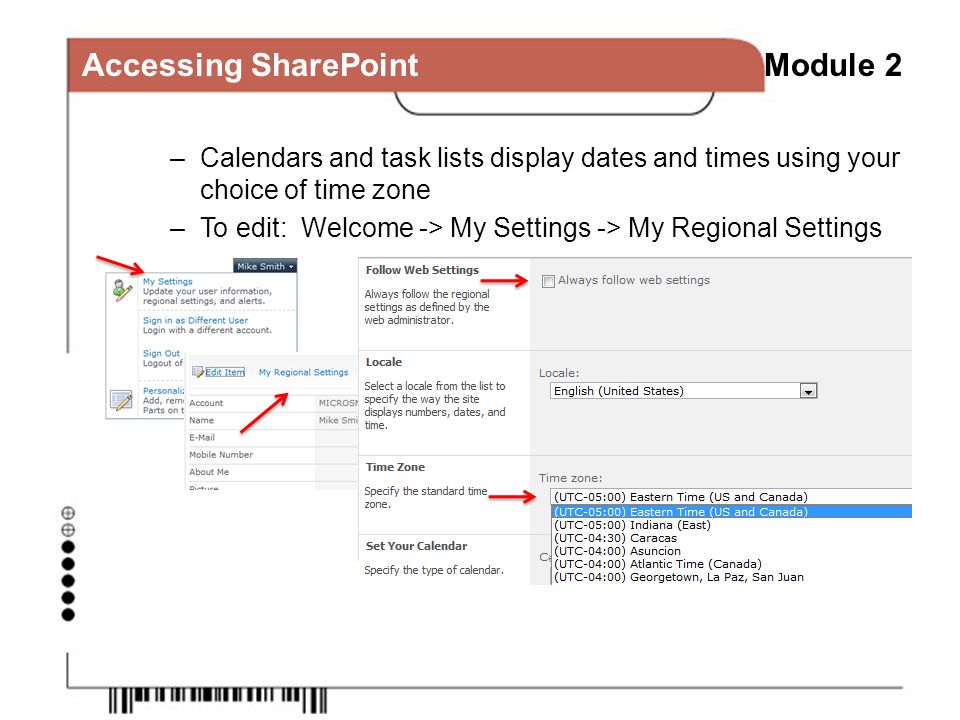Viewport: 960px width, 720px height.
Task: Select Asuncion time zone option
Action: point(617,551)
